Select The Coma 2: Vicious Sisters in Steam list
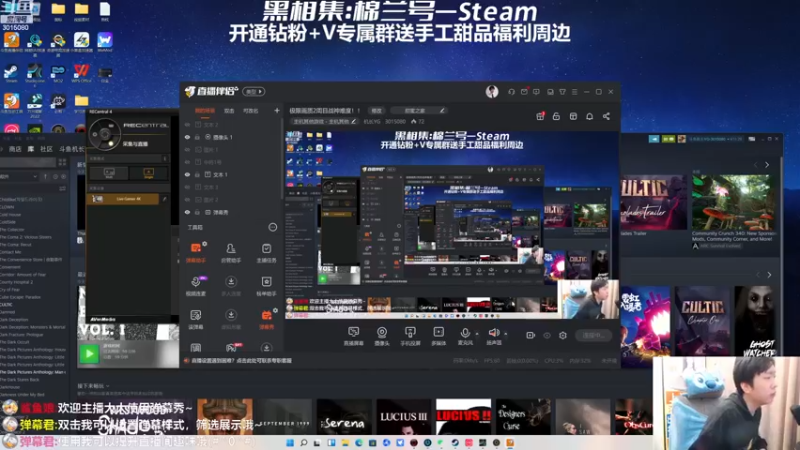Image resolution: width=800 pixels, height=450 pixels. click(x=26, y=237)
